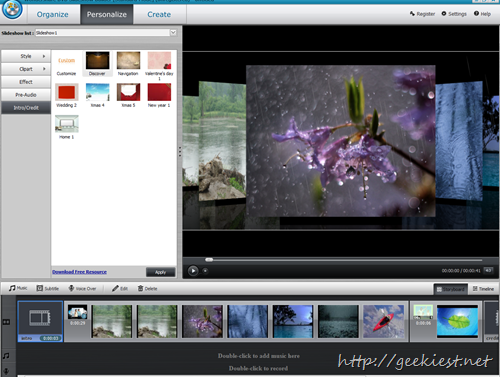Select the red kayak photo in the storyboard
Screen dimensions: 500x377
384,321
